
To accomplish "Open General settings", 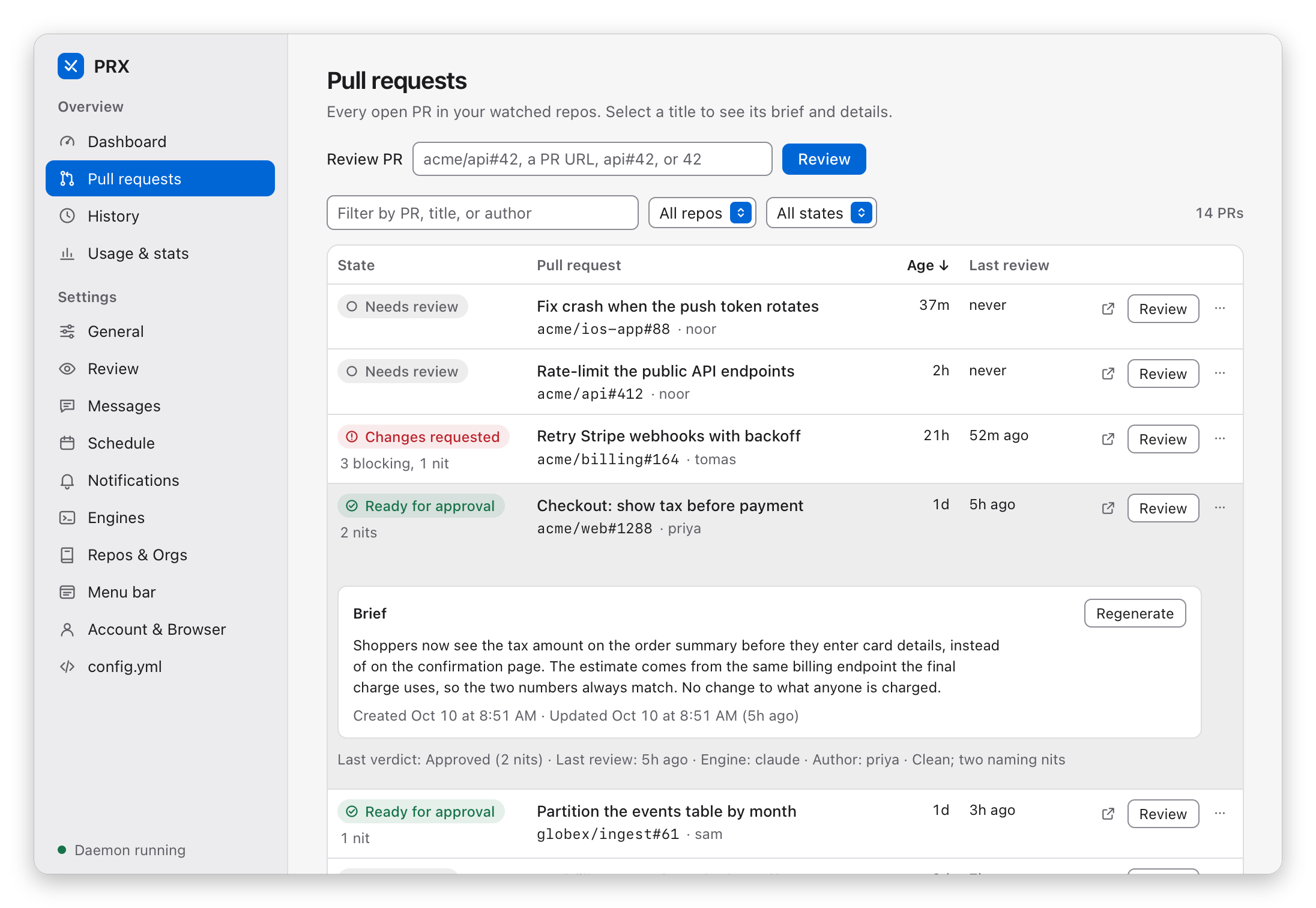I will point(160,331).
